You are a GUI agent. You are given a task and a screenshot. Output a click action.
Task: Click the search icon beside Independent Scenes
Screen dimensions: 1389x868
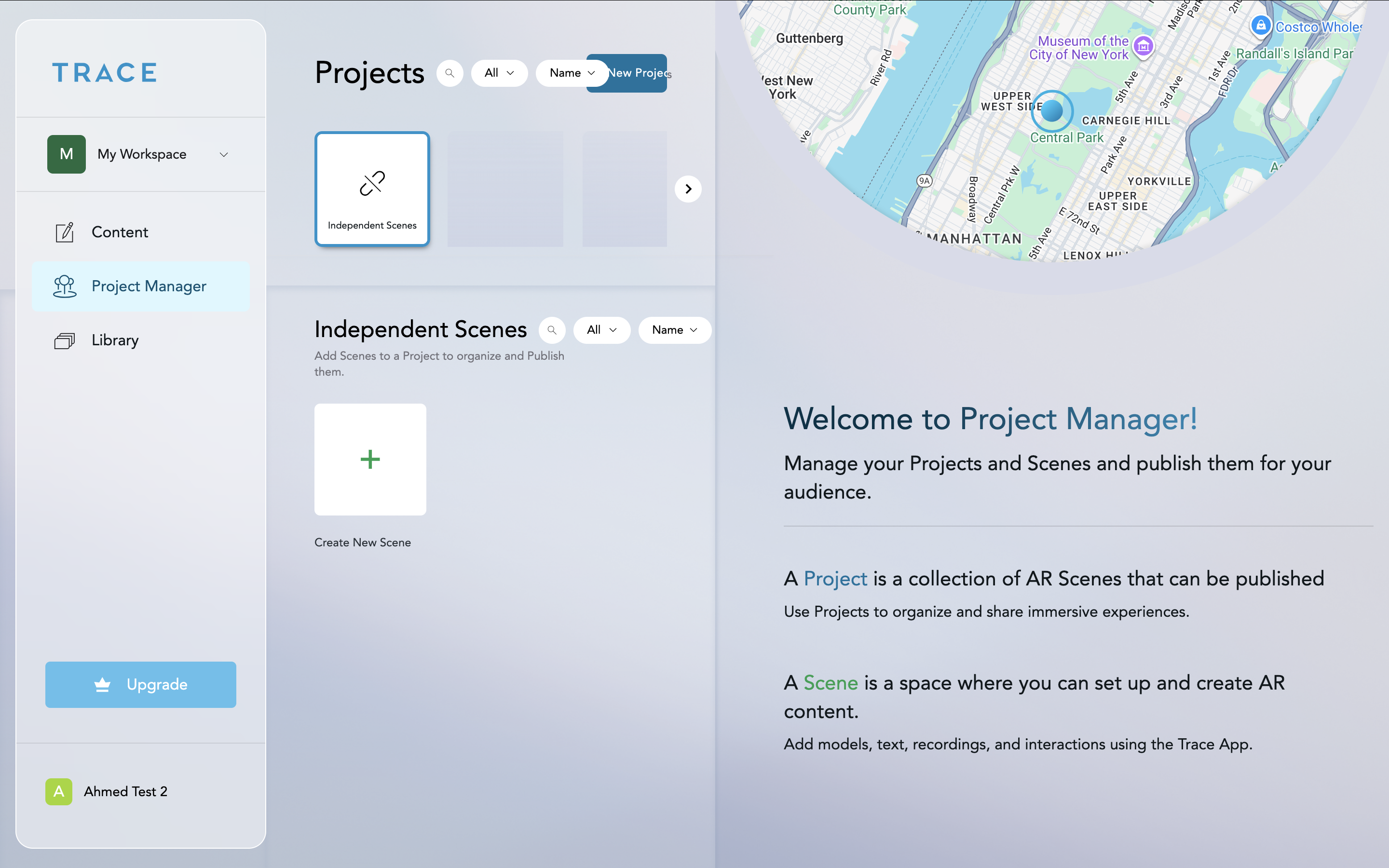click(552, 330)
